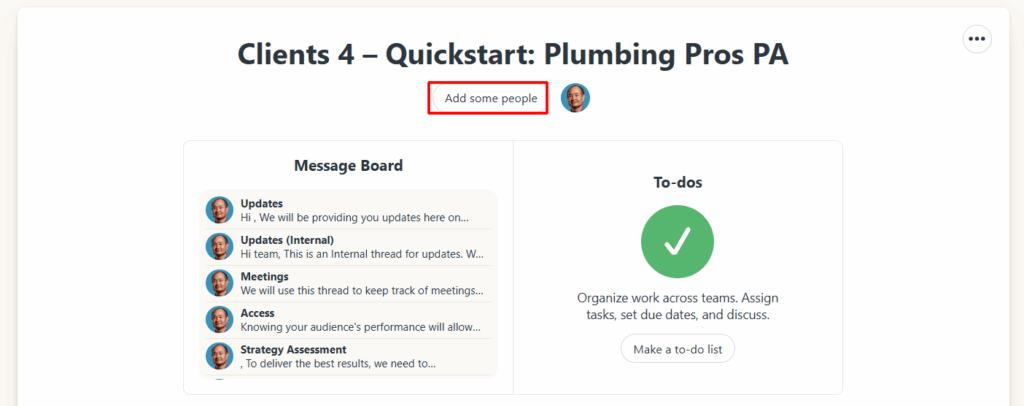Click the avatar beside the Access message

220,319
